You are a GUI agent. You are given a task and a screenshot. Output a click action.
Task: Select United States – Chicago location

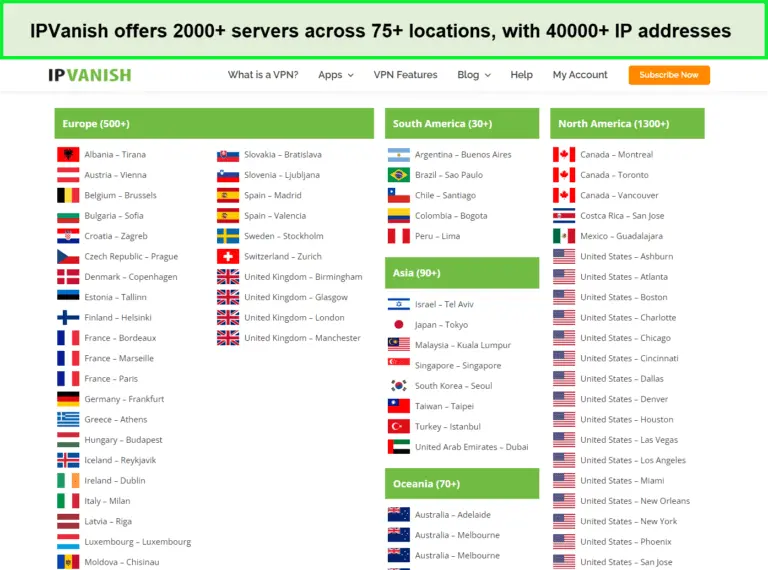click(x=625, y=338)
